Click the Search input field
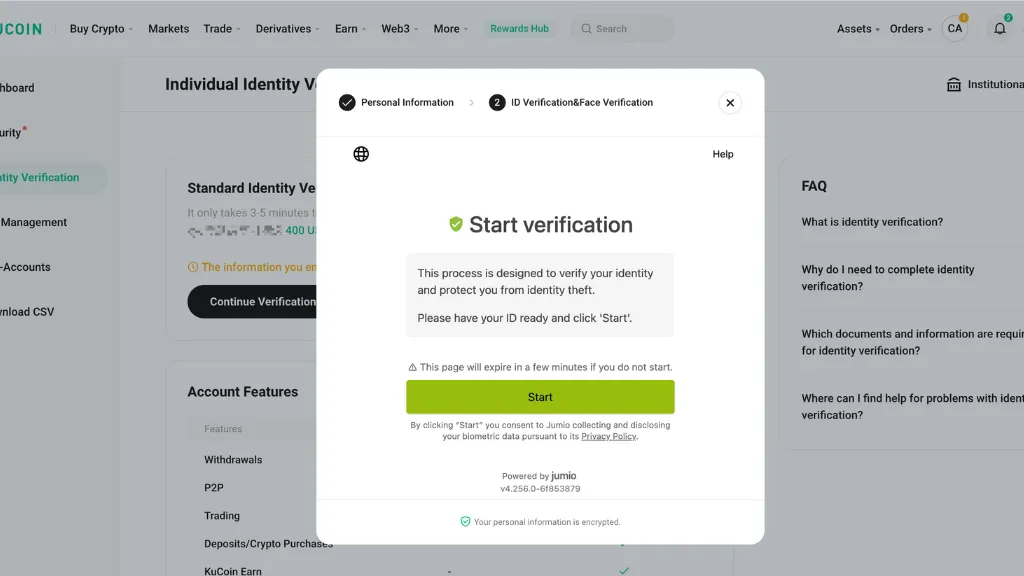This screenshot has height=576, width=1024. (622, 29)
